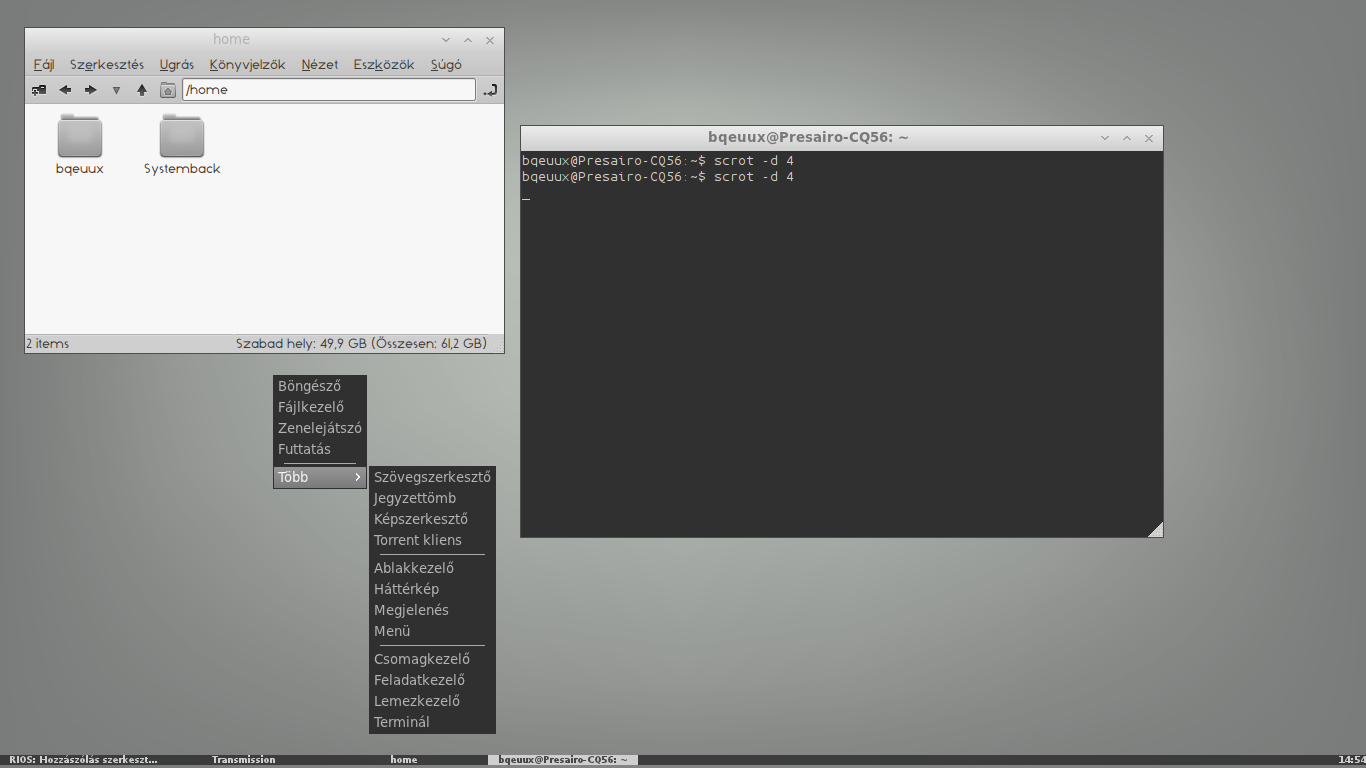Click the '2 items' status bar text
Viewport: 1366px width, 768px height.
coord(47,343)
